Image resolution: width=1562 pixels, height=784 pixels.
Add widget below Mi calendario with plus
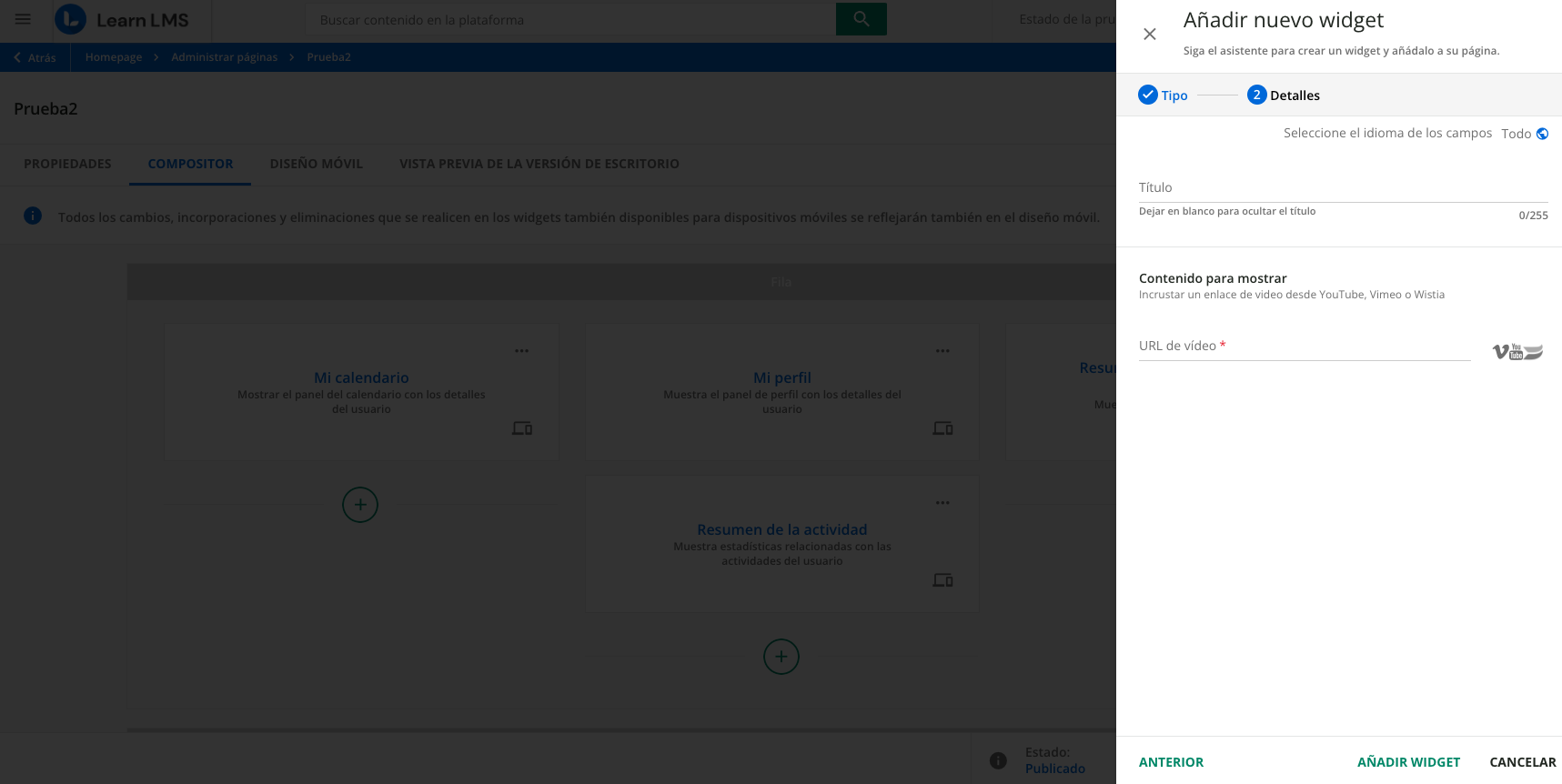pyautogui.click(x=360, y=505)
